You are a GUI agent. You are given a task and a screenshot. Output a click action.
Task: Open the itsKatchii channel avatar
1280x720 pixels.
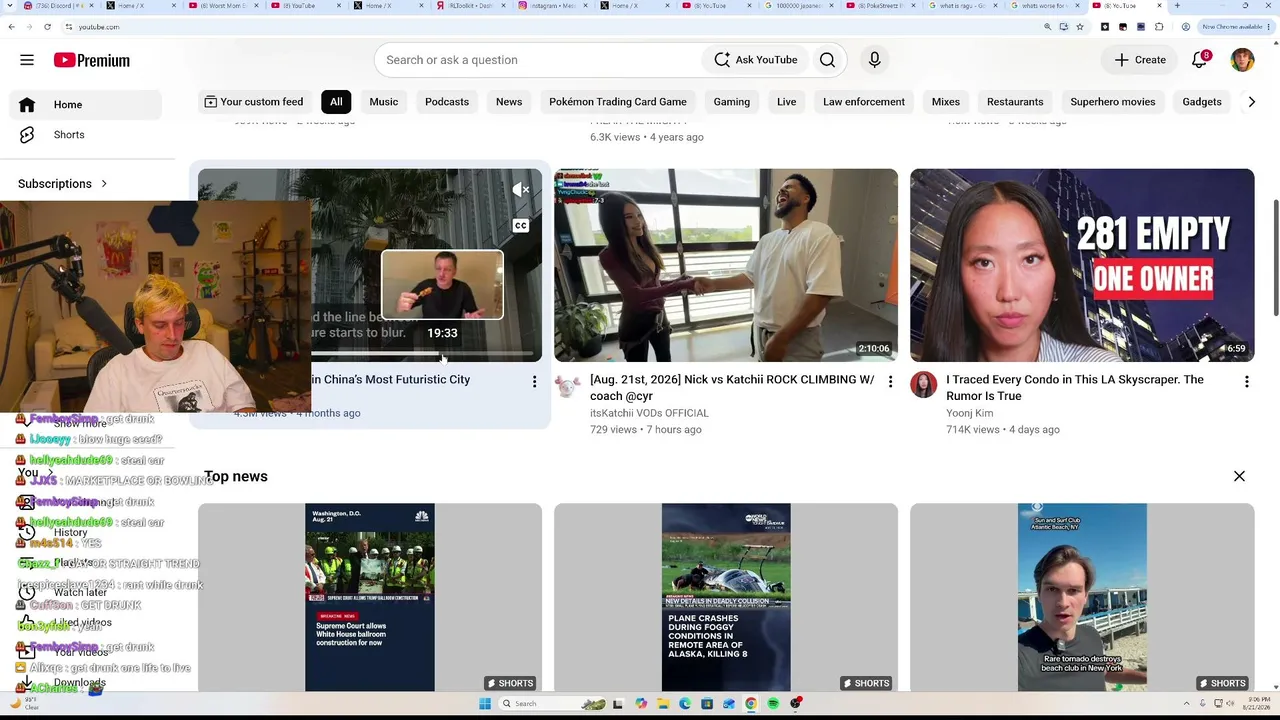click(568, 386)
